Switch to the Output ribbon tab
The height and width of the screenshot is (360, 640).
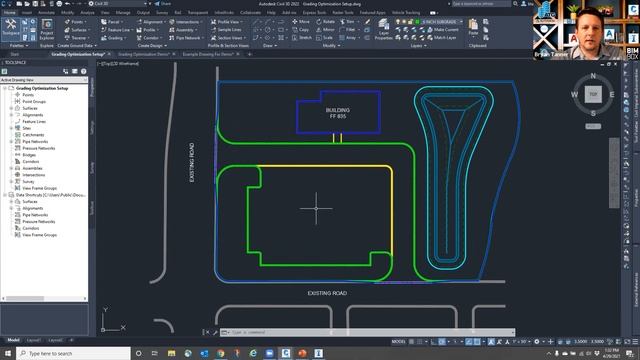[143, 13]
